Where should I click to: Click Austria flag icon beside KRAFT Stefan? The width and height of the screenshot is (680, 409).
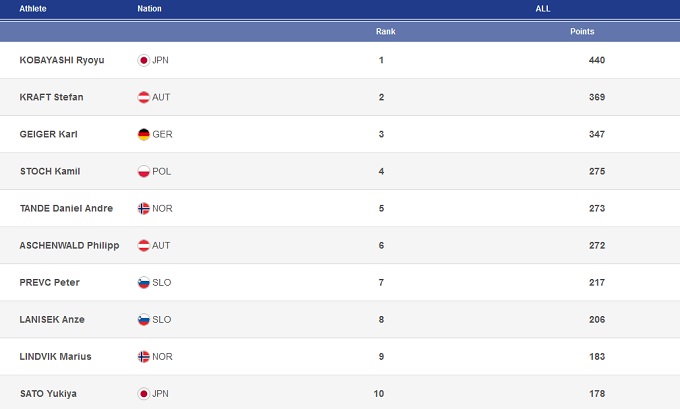[143, 97]
